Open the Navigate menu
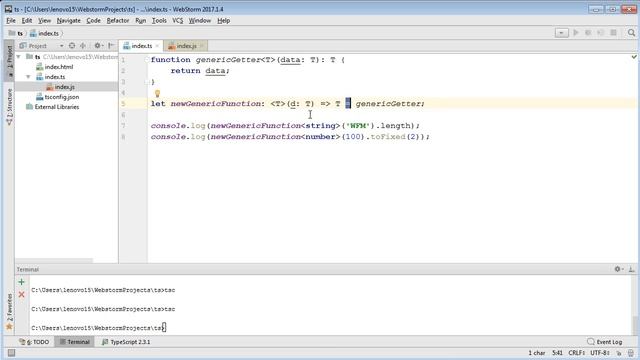The height and width of the screenshot is (360, 640). [69, 20]
